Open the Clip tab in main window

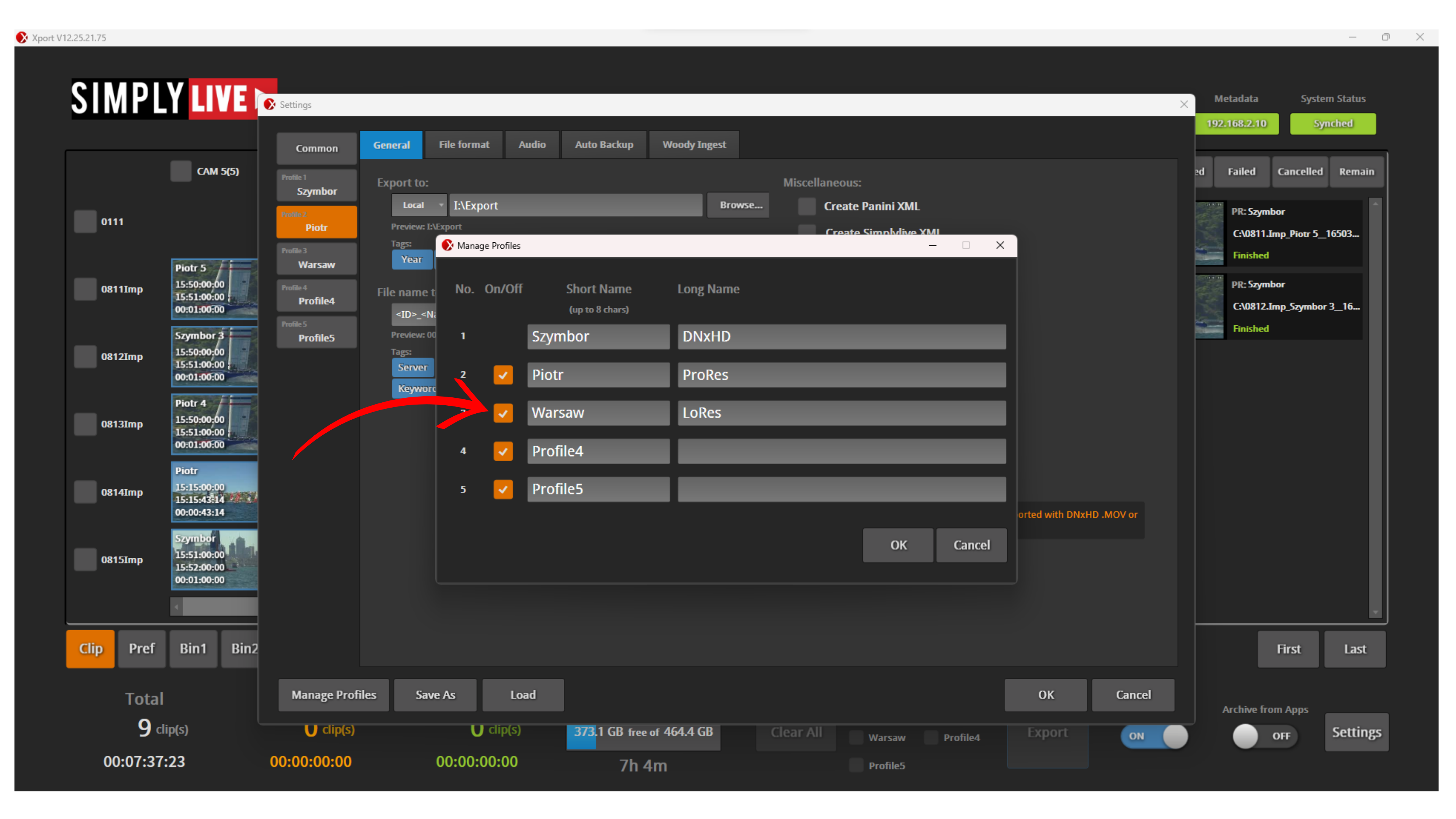click(91, 649)
